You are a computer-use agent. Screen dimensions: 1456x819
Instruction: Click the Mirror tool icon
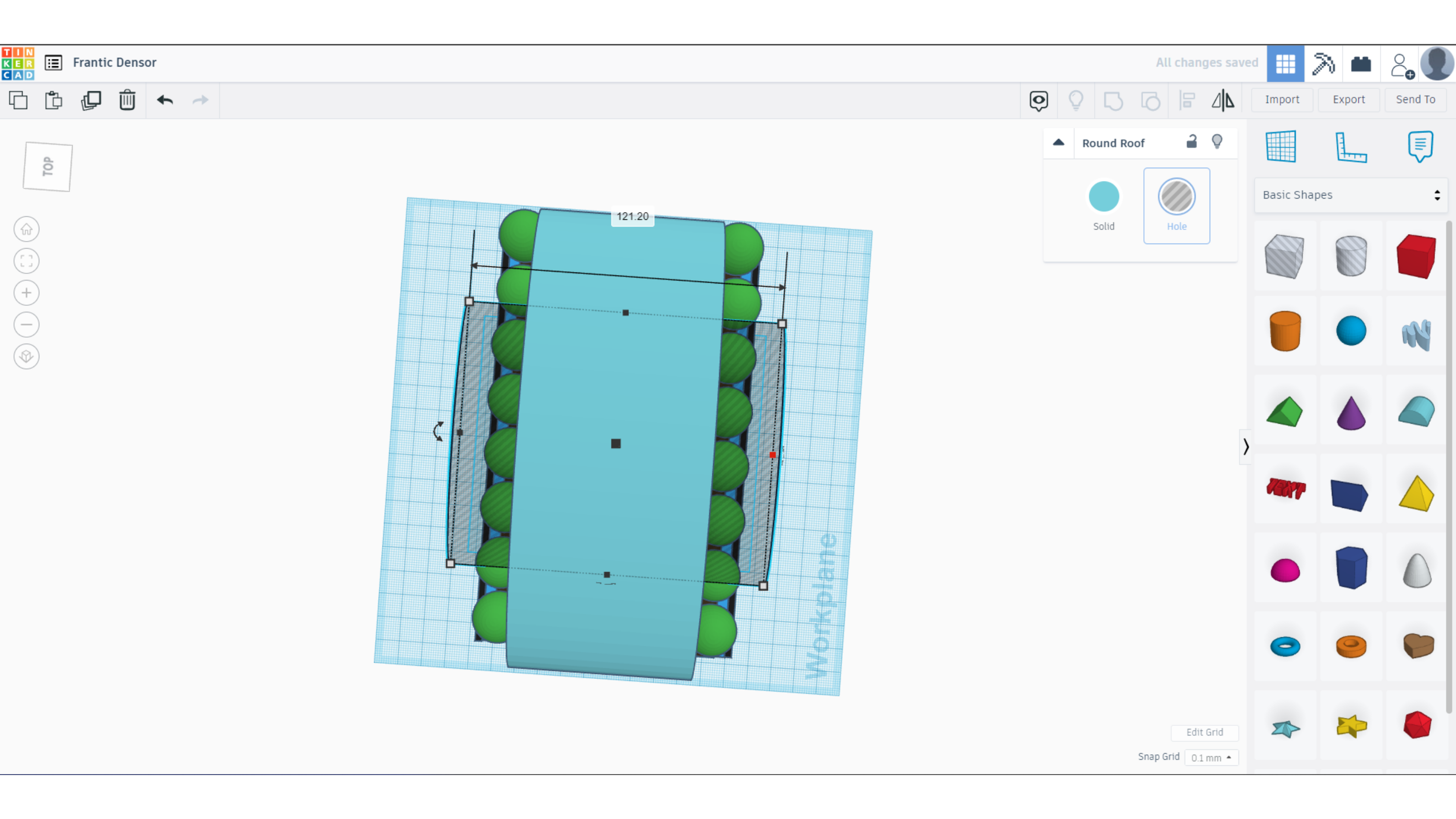pos(1222,100)
